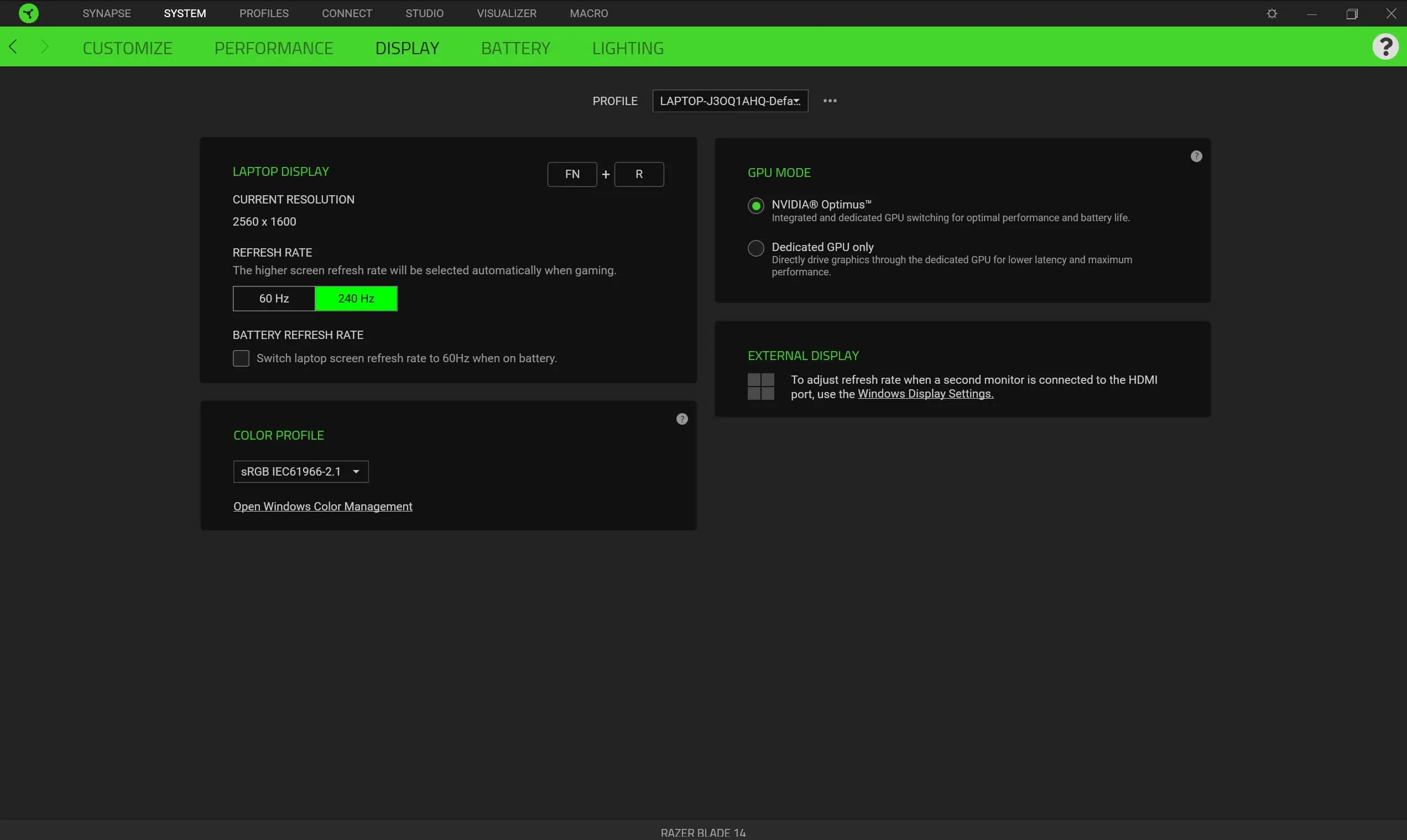Restore down the Synapse window
Image resolution: width=1407 pixels, height=840 pixels.
tap(1352, 13)
